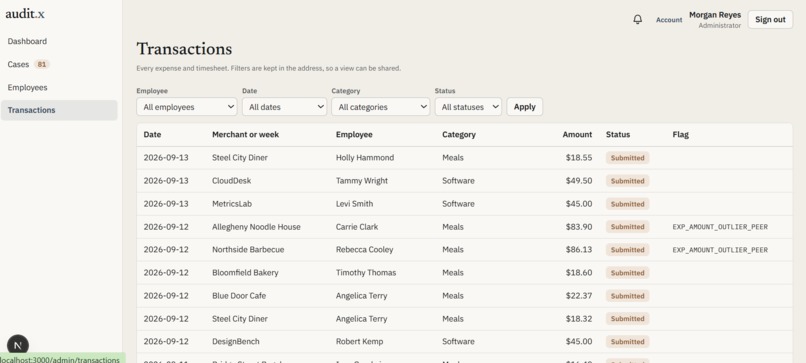Go to Dashboard in sidebar

[x=59, y=41]
